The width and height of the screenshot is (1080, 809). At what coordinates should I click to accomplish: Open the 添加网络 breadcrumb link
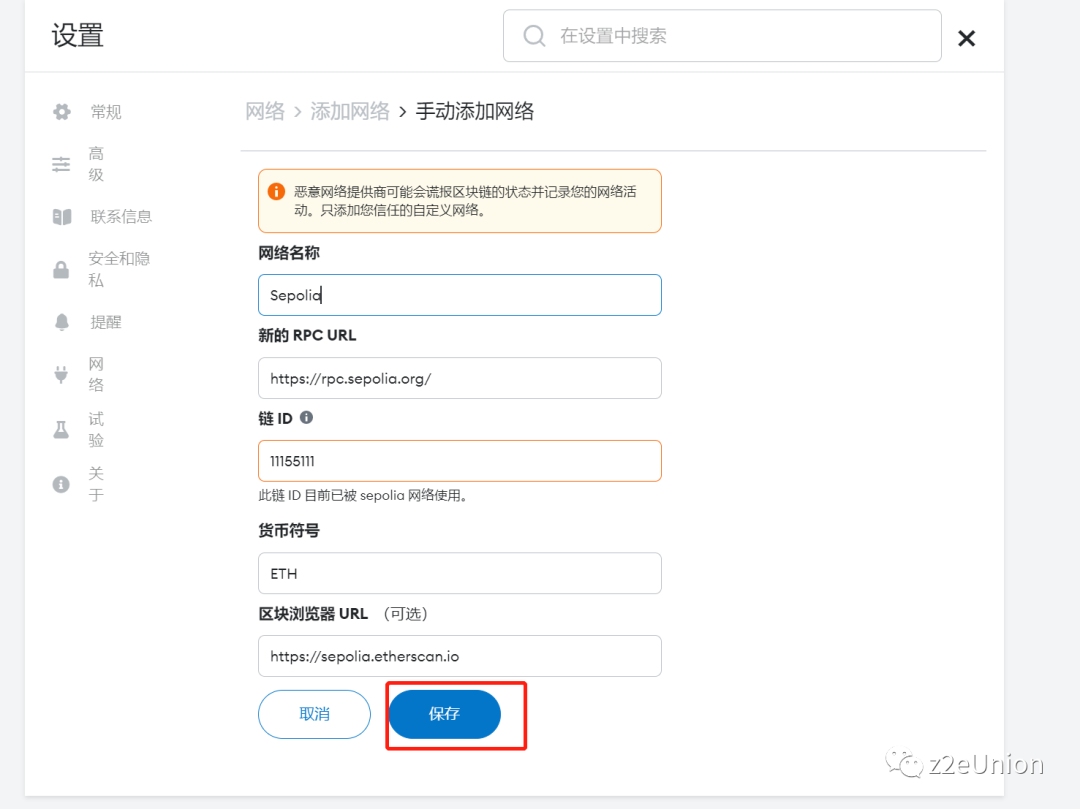pyautogui.click(x=350, y=111)
